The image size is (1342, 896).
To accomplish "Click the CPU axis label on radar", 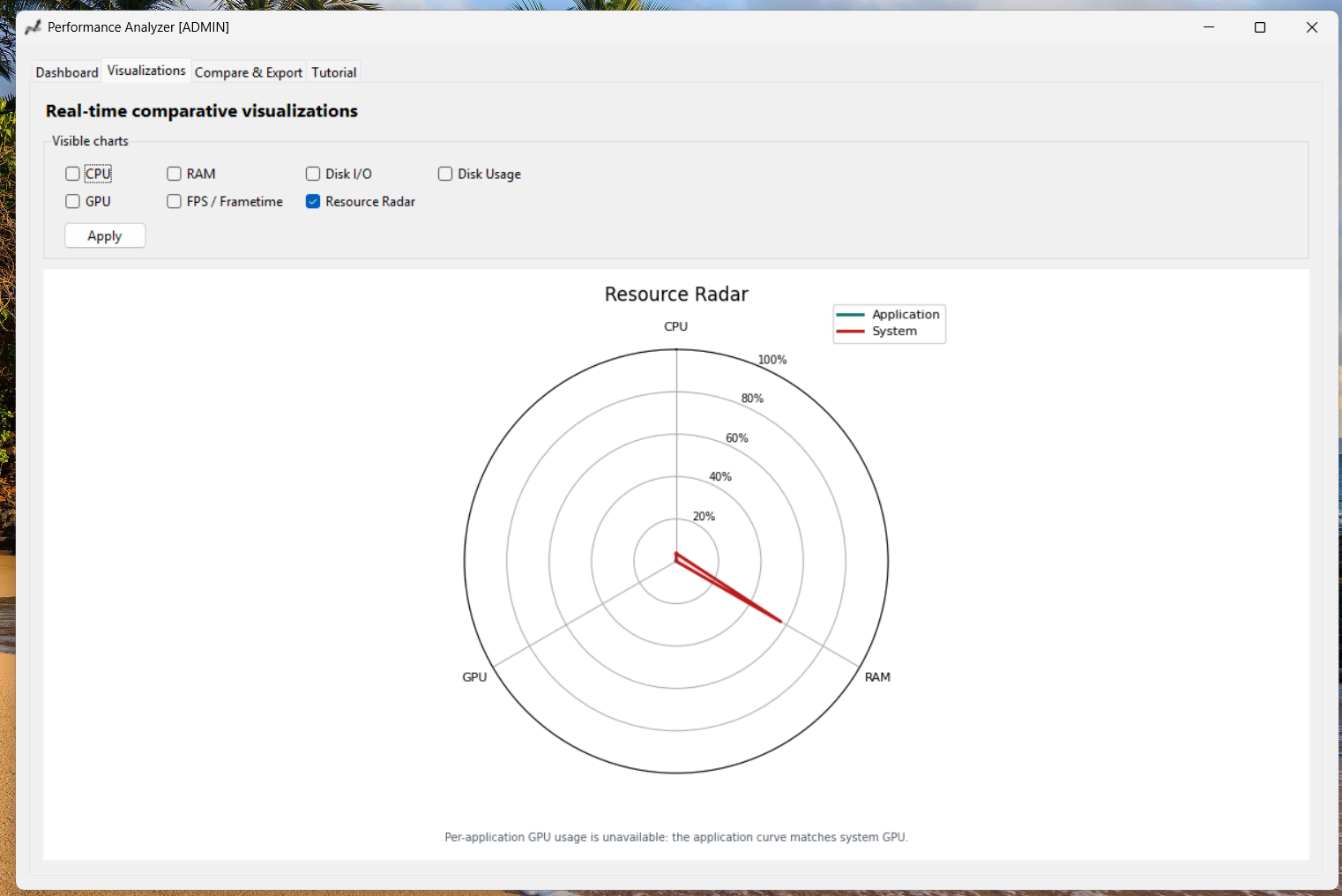I will (675, 326).
